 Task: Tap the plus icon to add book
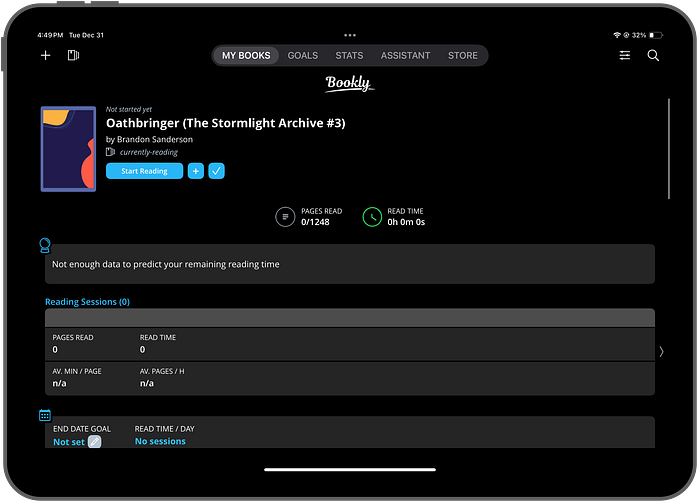[x=46, y=55]
